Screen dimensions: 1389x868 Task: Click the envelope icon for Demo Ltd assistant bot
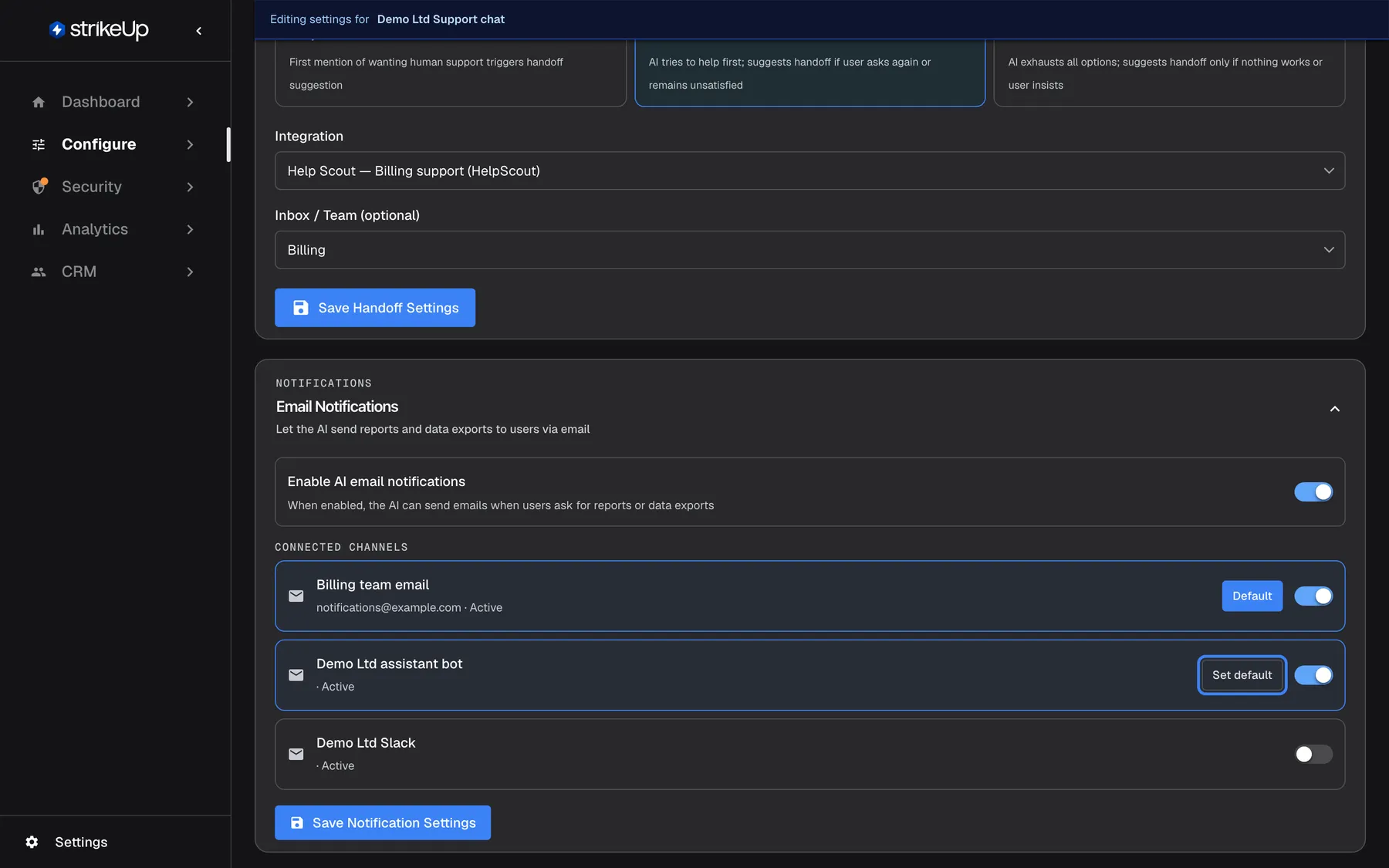tap(296, 675)
